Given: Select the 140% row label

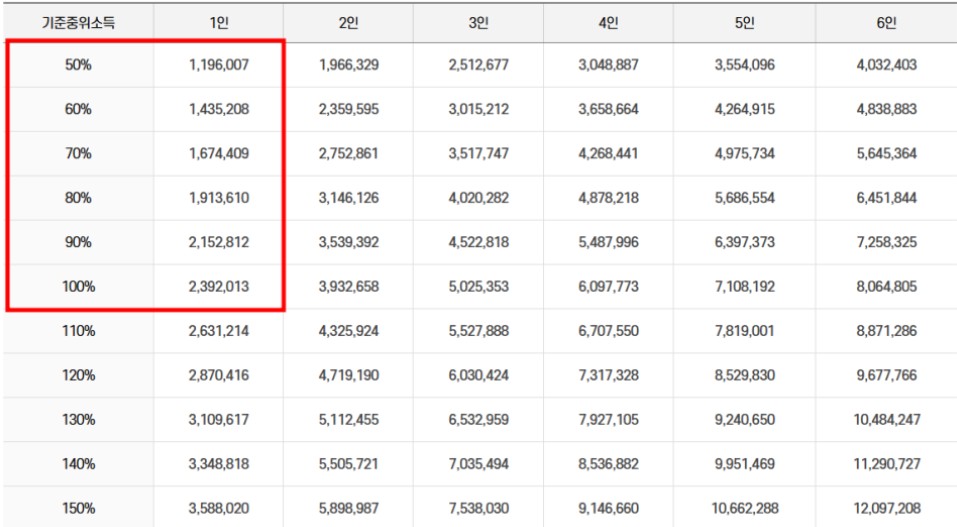Looking at the screenshot, I should click(78, 464).
